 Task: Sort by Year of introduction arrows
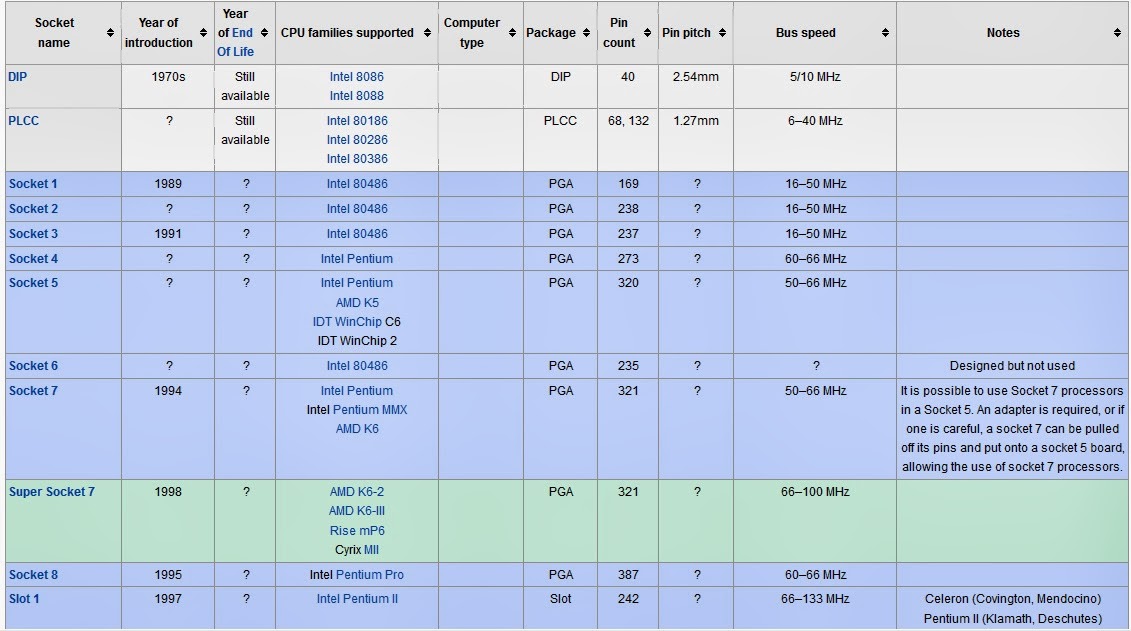(x=203, y=32)
